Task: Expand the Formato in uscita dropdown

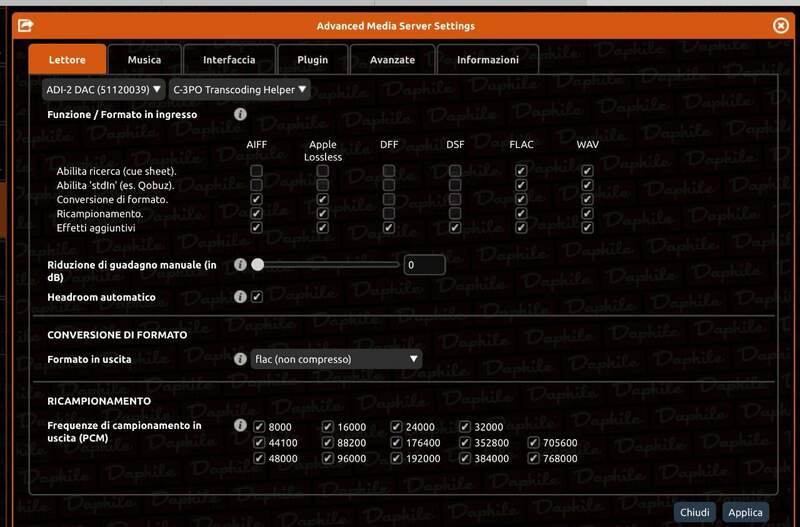Action: [x=336, y=359]
